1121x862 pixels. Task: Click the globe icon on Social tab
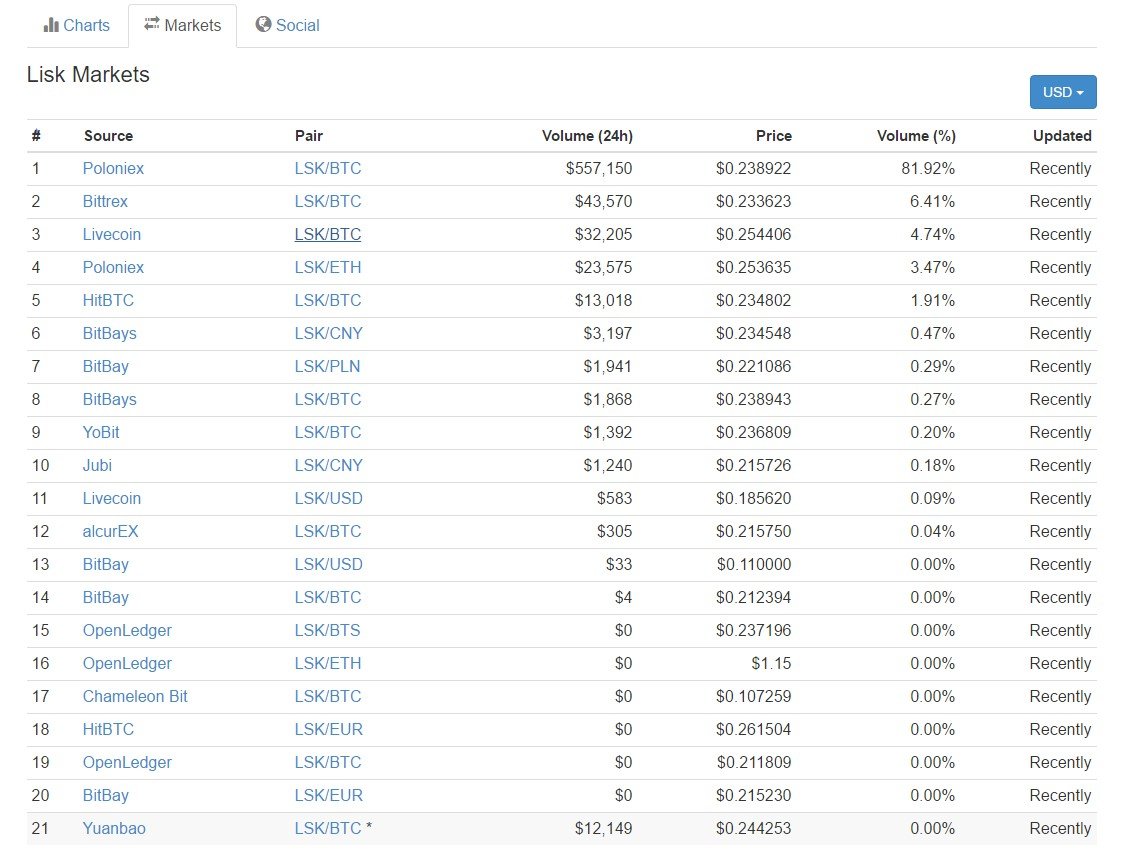coord(263,24)
